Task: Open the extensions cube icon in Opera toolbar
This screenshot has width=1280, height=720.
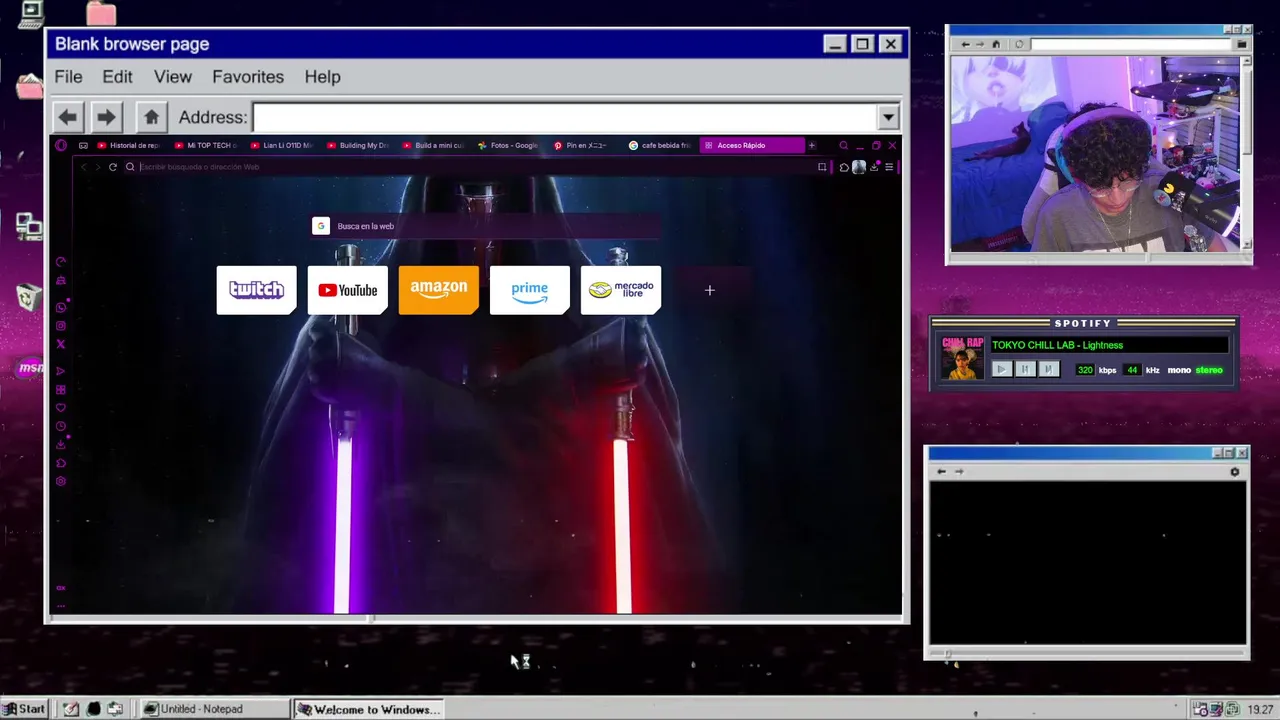Action: click(x=844, y=167)
